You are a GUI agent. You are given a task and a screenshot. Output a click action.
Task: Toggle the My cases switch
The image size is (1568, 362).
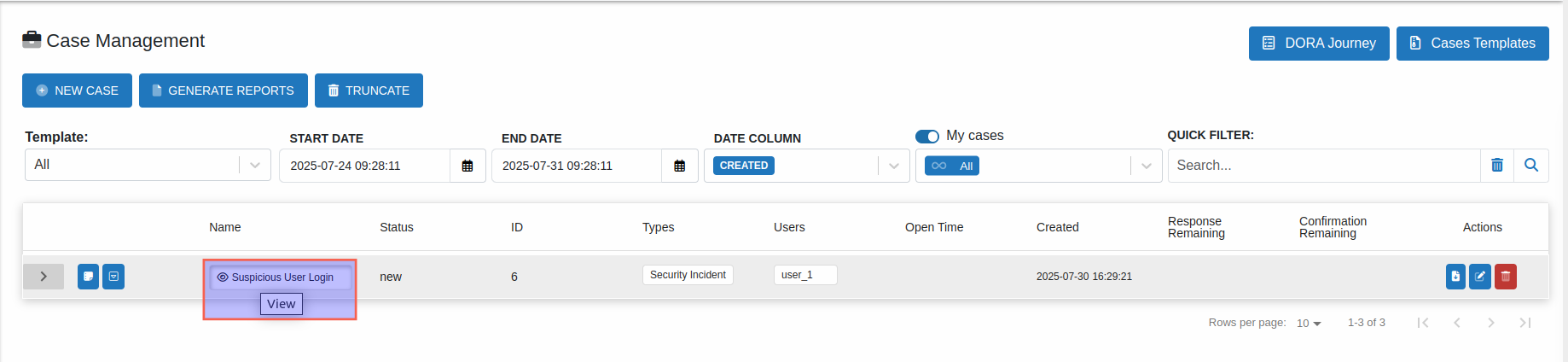click(926, 137)
